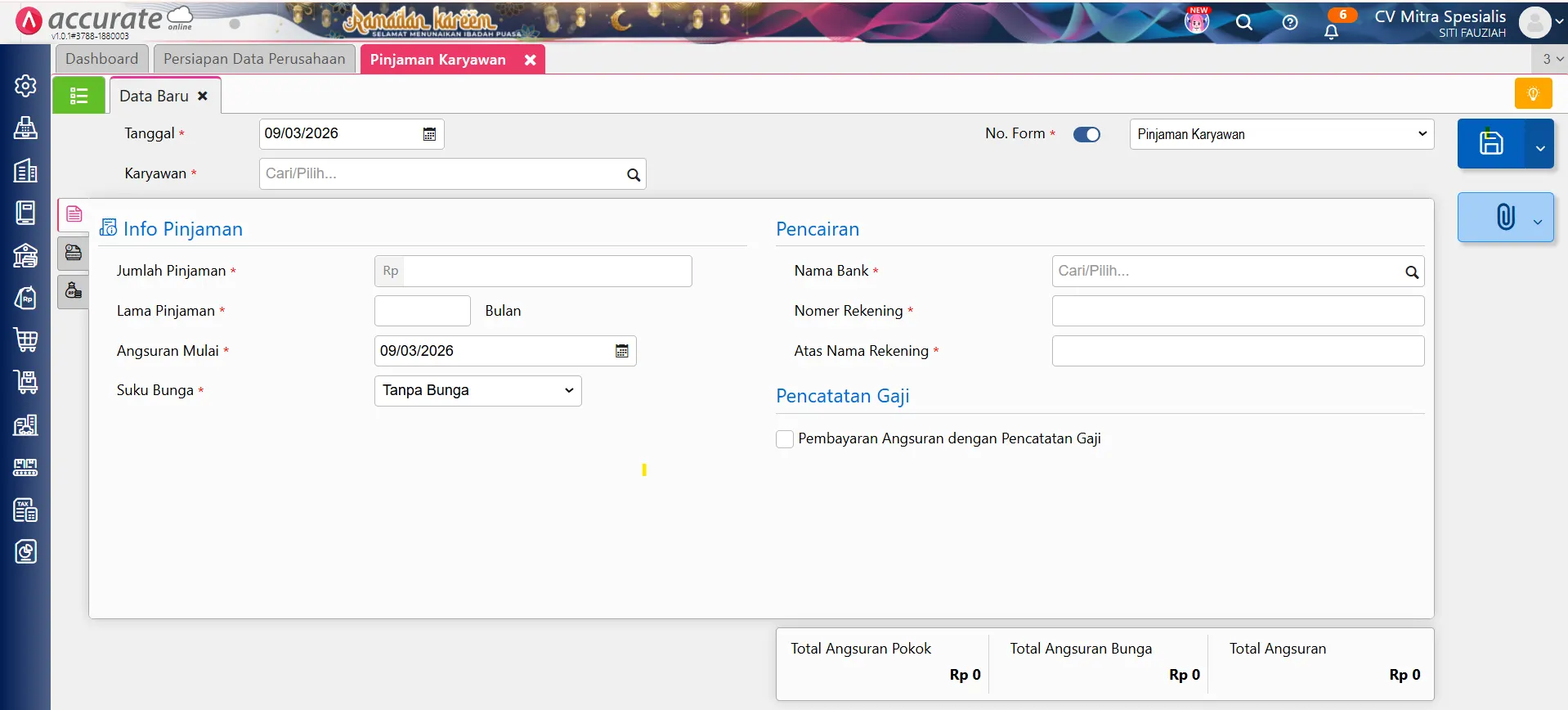Enable Pembayaran Angsuran dengan Pencatatan Gaji checkbox
The image size is (1568, 710).
pyautogui.click(x=785, y=439)
